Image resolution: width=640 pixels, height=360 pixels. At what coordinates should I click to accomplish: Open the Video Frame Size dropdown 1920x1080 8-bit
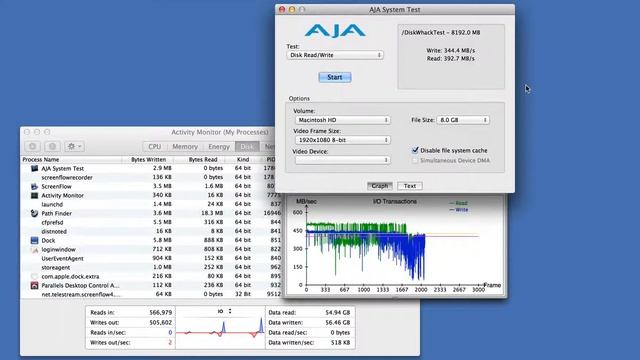point(342,140)
